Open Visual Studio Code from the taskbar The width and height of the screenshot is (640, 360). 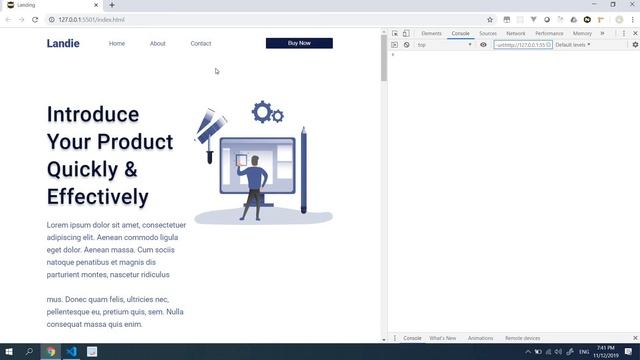71,351
